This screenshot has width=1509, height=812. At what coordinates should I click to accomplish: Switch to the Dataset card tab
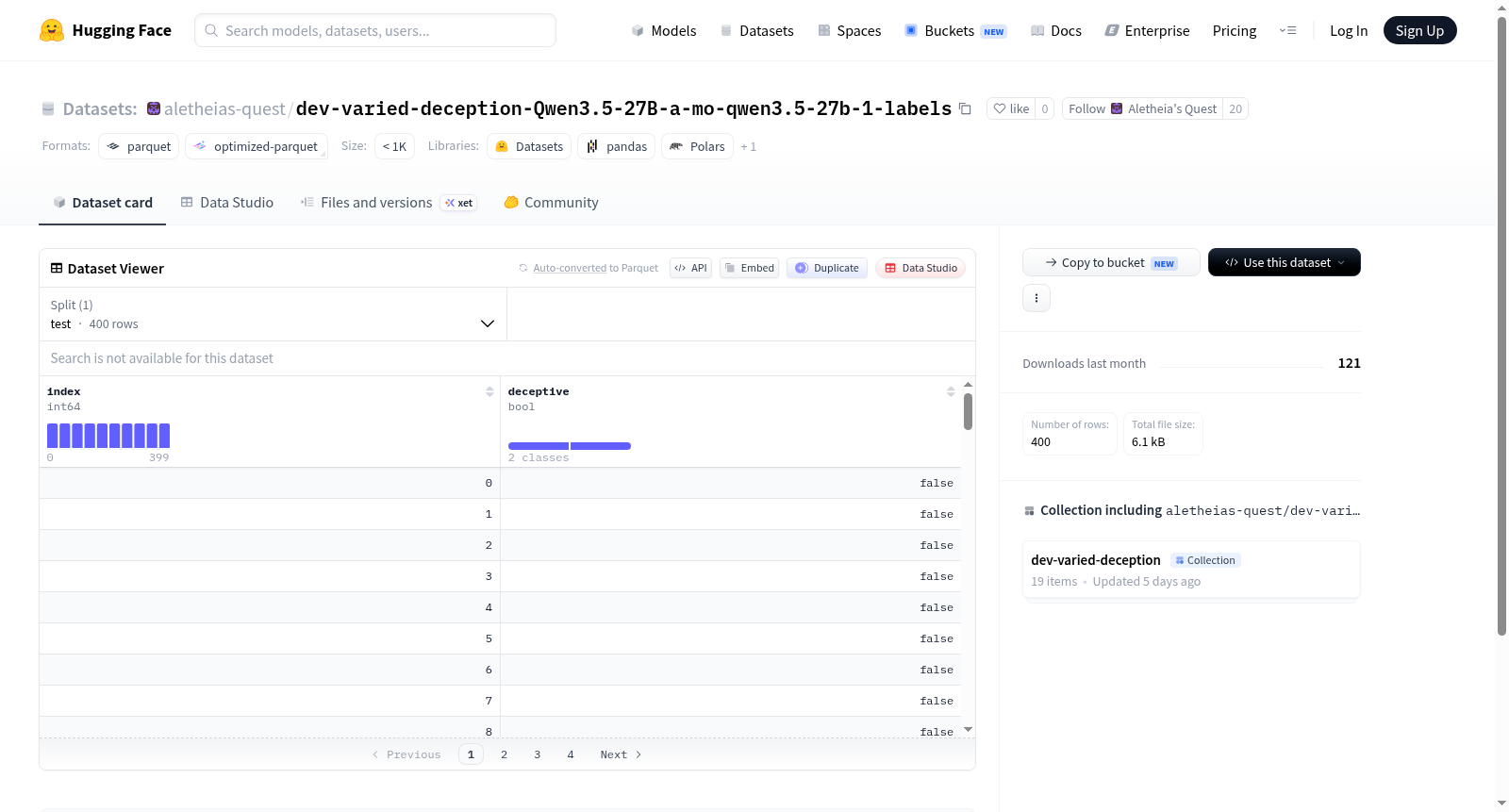[103, 203]
